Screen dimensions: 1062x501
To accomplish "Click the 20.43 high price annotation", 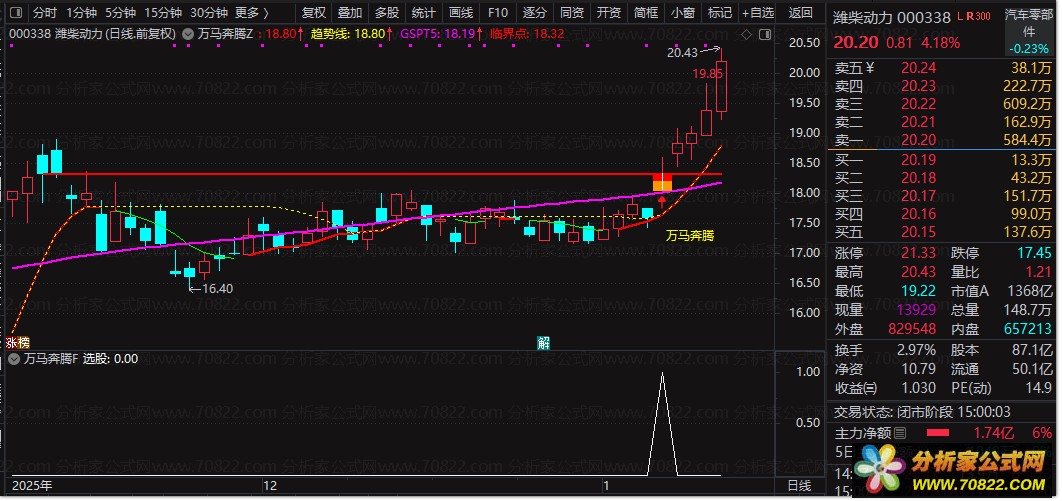I will (x=681, y=52).
